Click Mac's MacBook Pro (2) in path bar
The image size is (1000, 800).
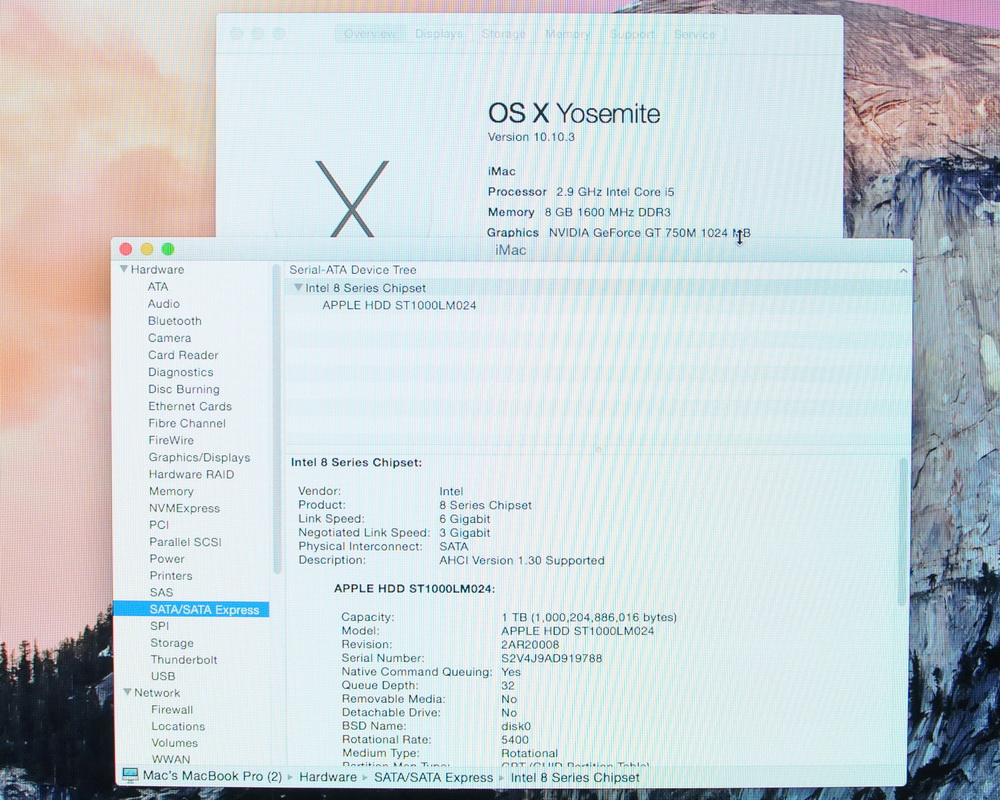(212, 776)
